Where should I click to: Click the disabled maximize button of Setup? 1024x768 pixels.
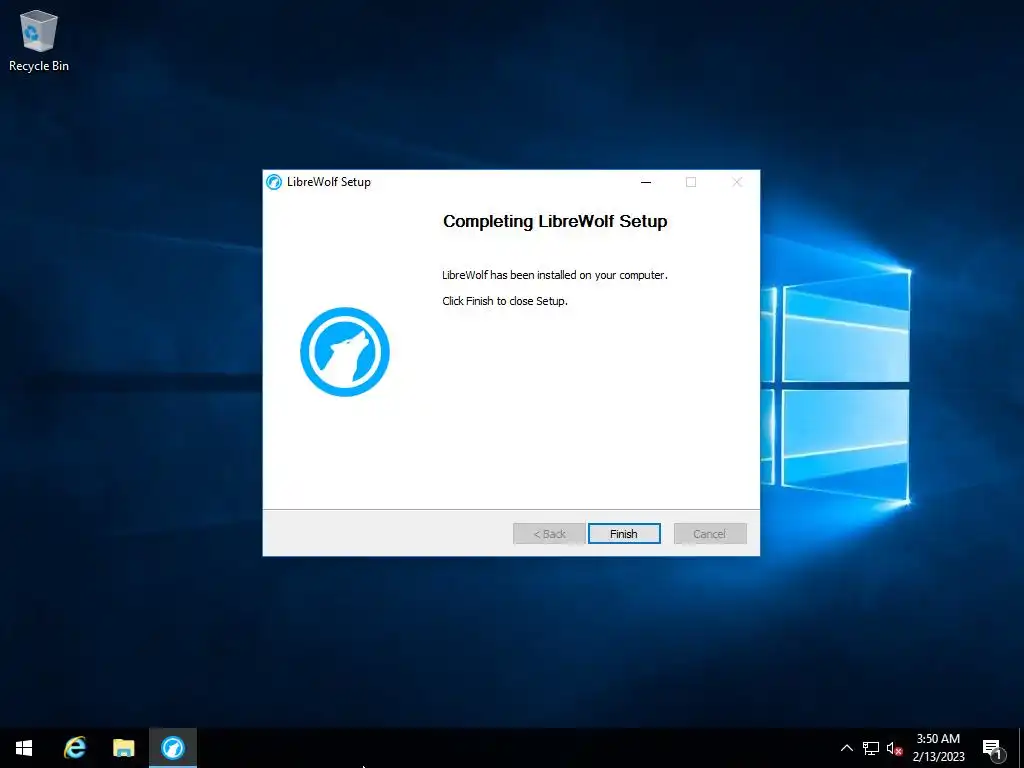coord(691,182)
